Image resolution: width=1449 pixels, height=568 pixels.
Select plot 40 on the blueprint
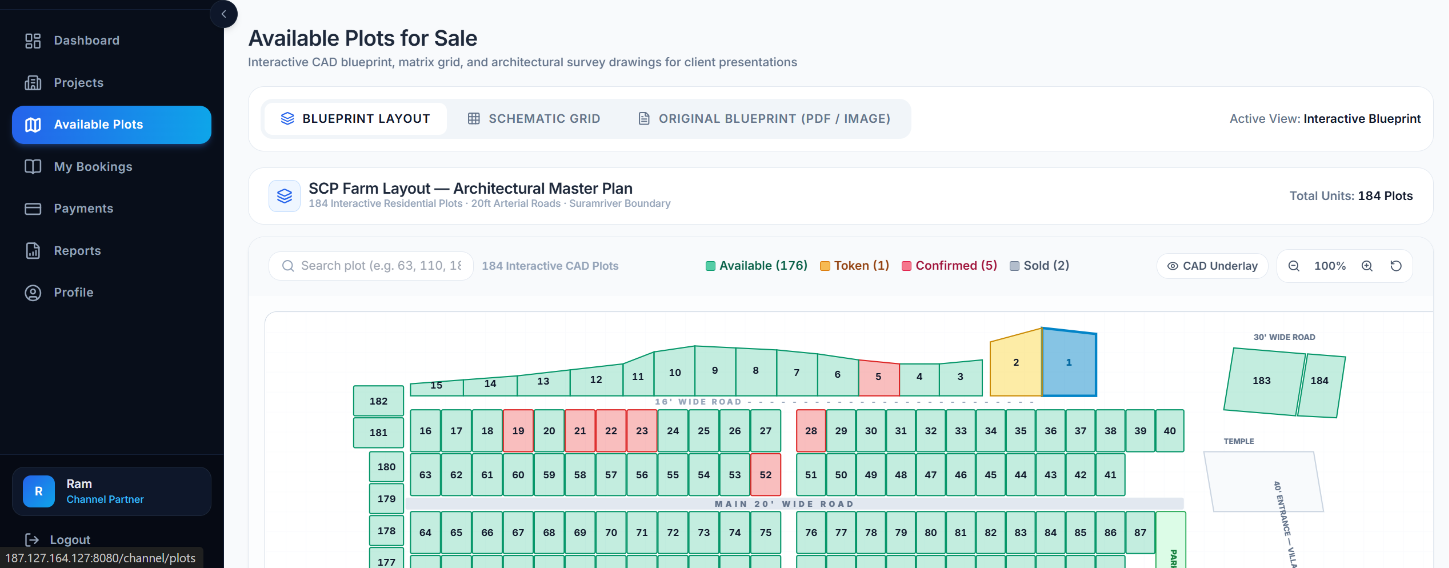[1170, 431]
